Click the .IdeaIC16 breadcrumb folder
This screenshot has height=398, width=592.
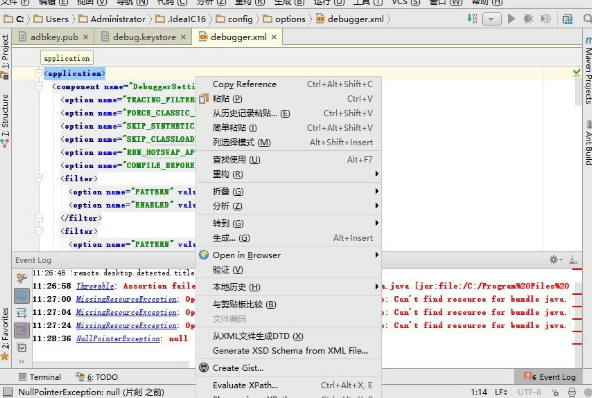[181, 19]
